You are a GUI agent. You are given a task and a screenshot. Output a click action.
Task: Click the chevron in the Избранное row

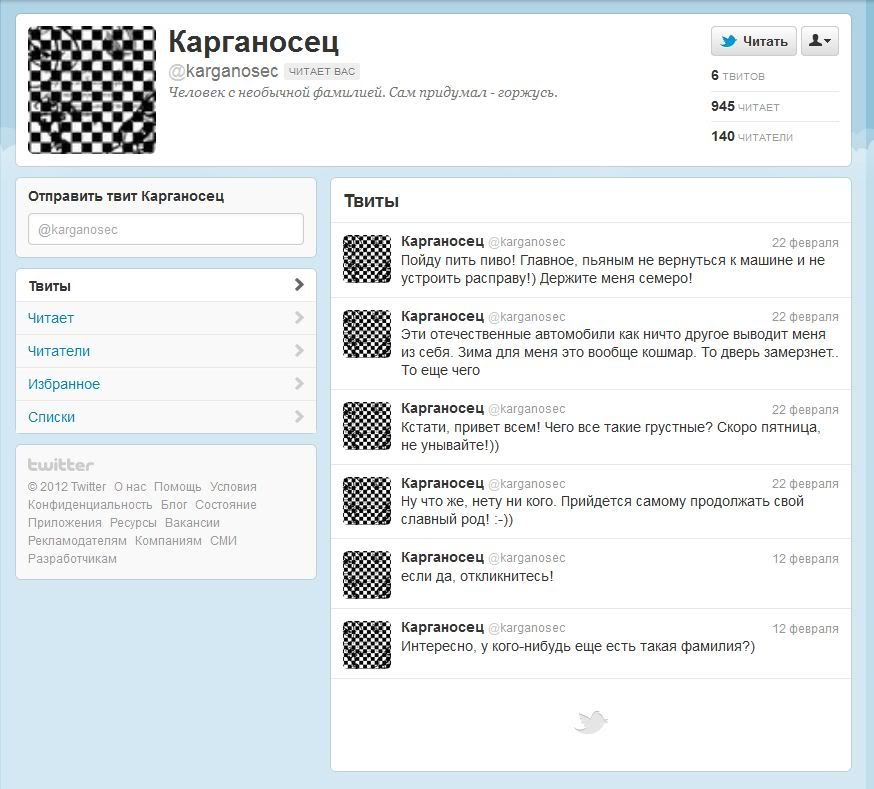(x=299, y=383)
